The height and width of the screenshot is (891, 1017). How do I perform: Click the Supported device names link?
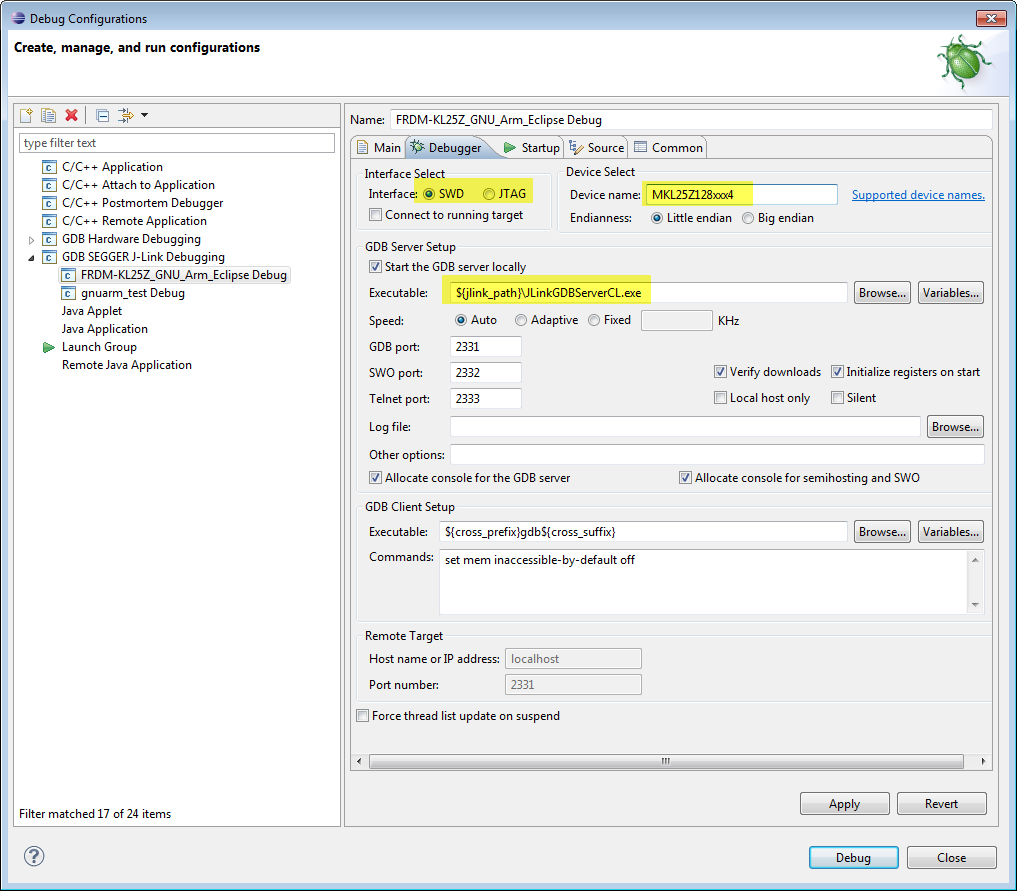(917, 195)
